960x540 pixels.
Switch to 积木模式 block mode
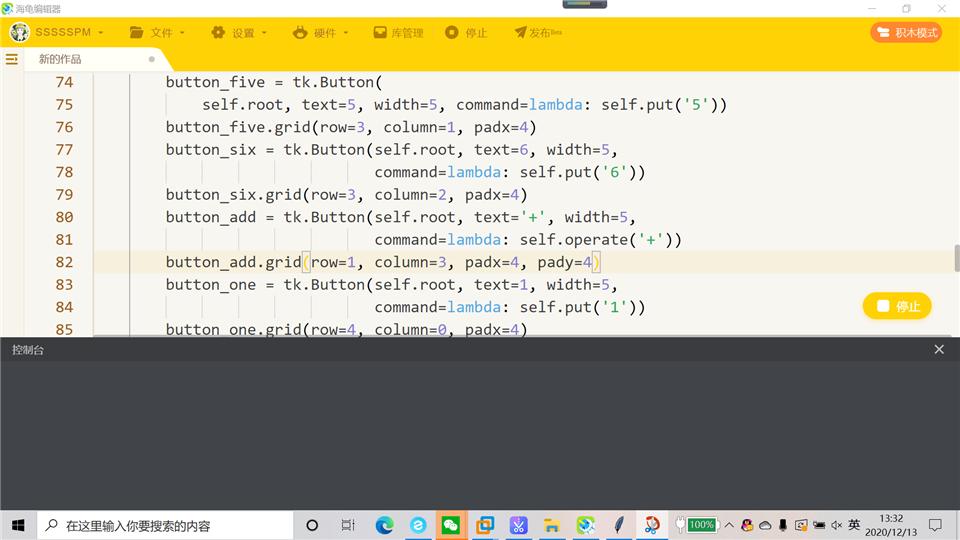tap(907, 32)
